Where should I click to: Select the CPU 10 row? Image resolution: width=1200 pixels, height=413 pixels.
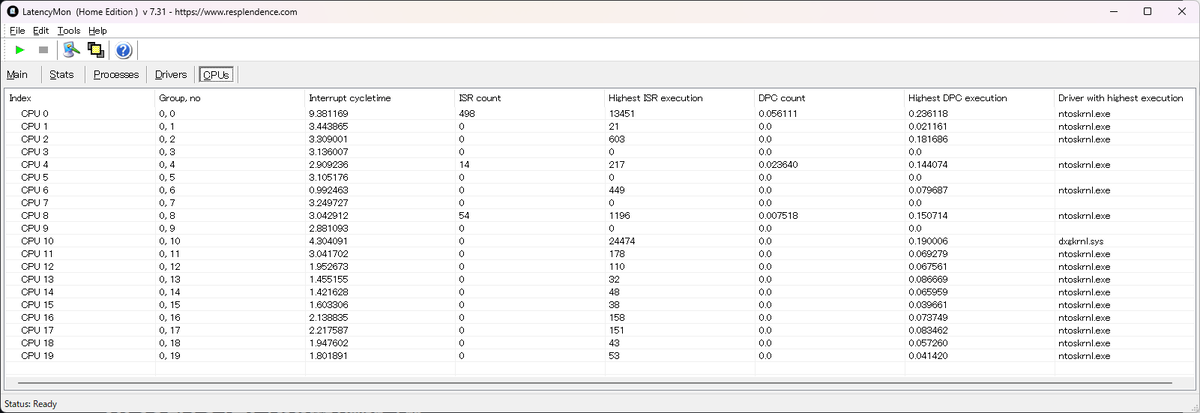598,241
